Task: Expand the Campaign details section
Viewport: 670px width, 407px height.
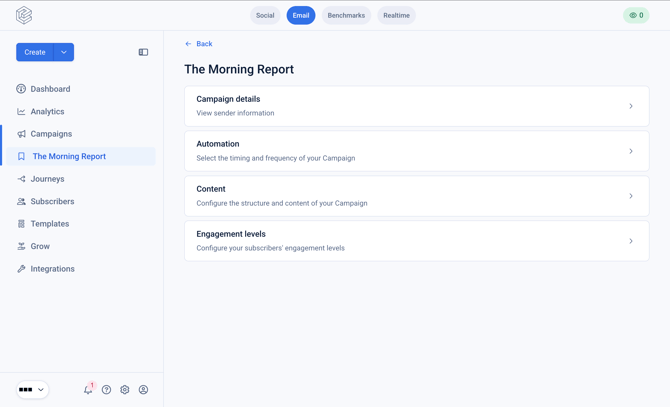Action: [x=417, y=106]
